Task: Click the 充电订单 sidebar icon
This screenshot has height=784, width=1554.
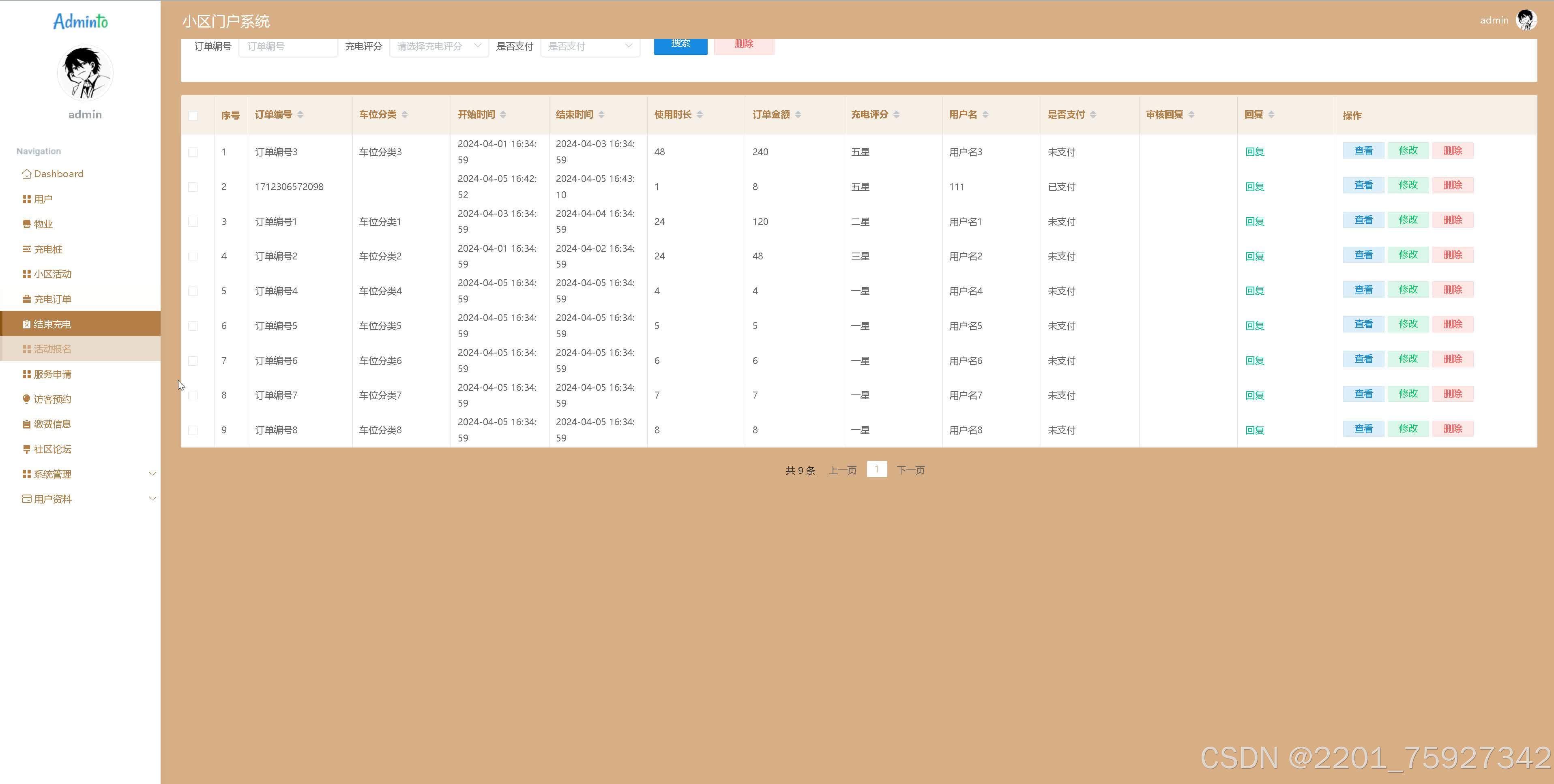Action: coord(26,299)
